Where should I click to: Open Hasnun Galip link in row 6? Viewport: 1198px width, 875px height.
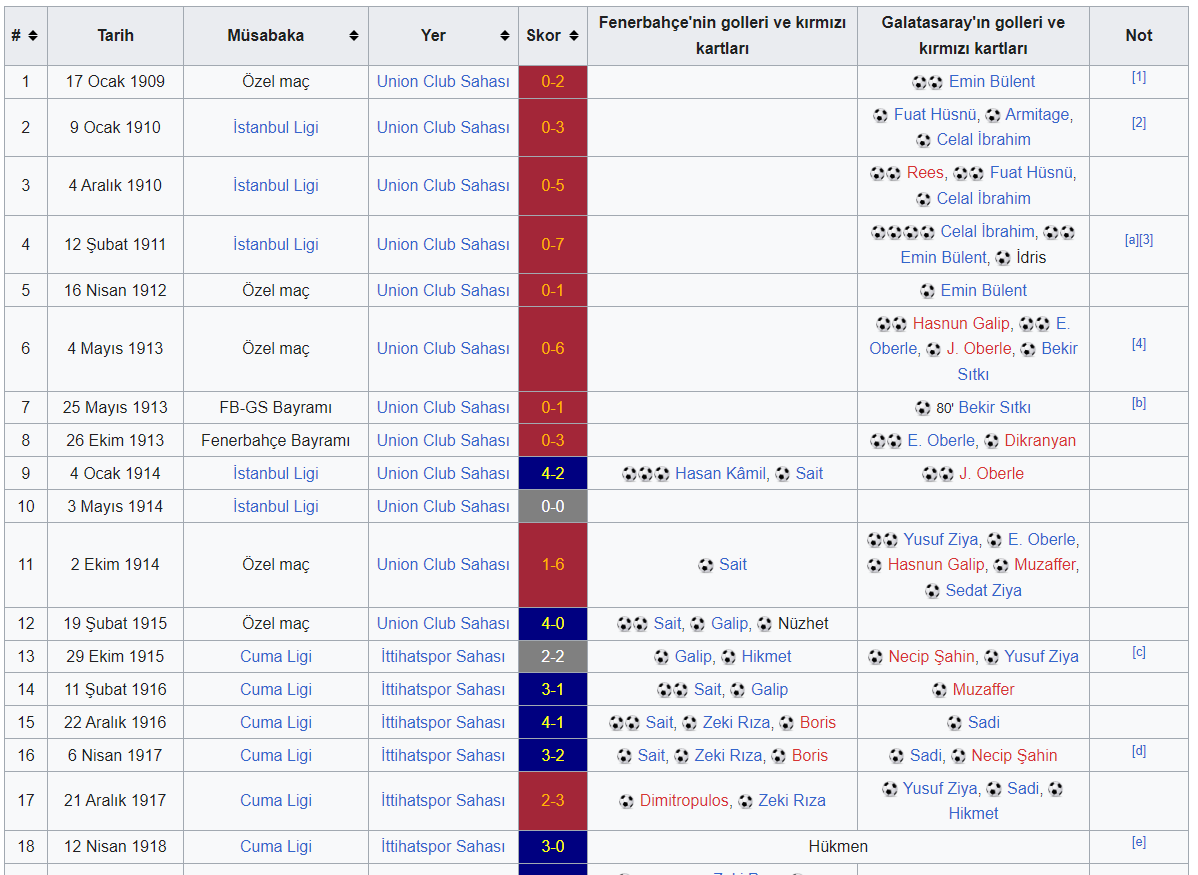coord(961,324)
